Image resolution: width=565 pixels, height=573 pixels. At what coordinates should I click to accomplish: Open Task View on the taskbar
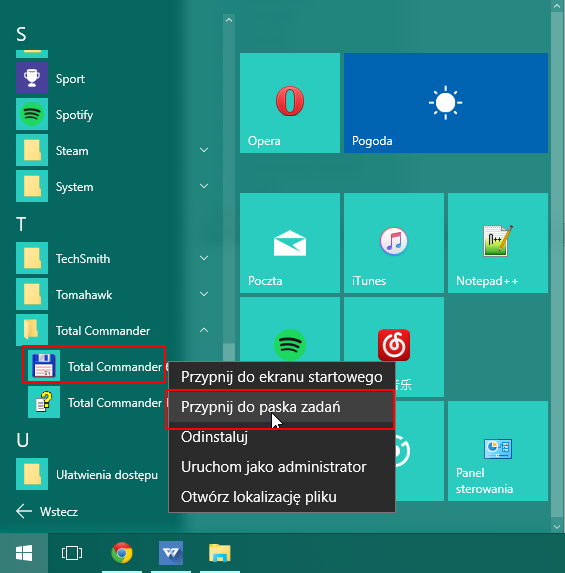[72, 553]
